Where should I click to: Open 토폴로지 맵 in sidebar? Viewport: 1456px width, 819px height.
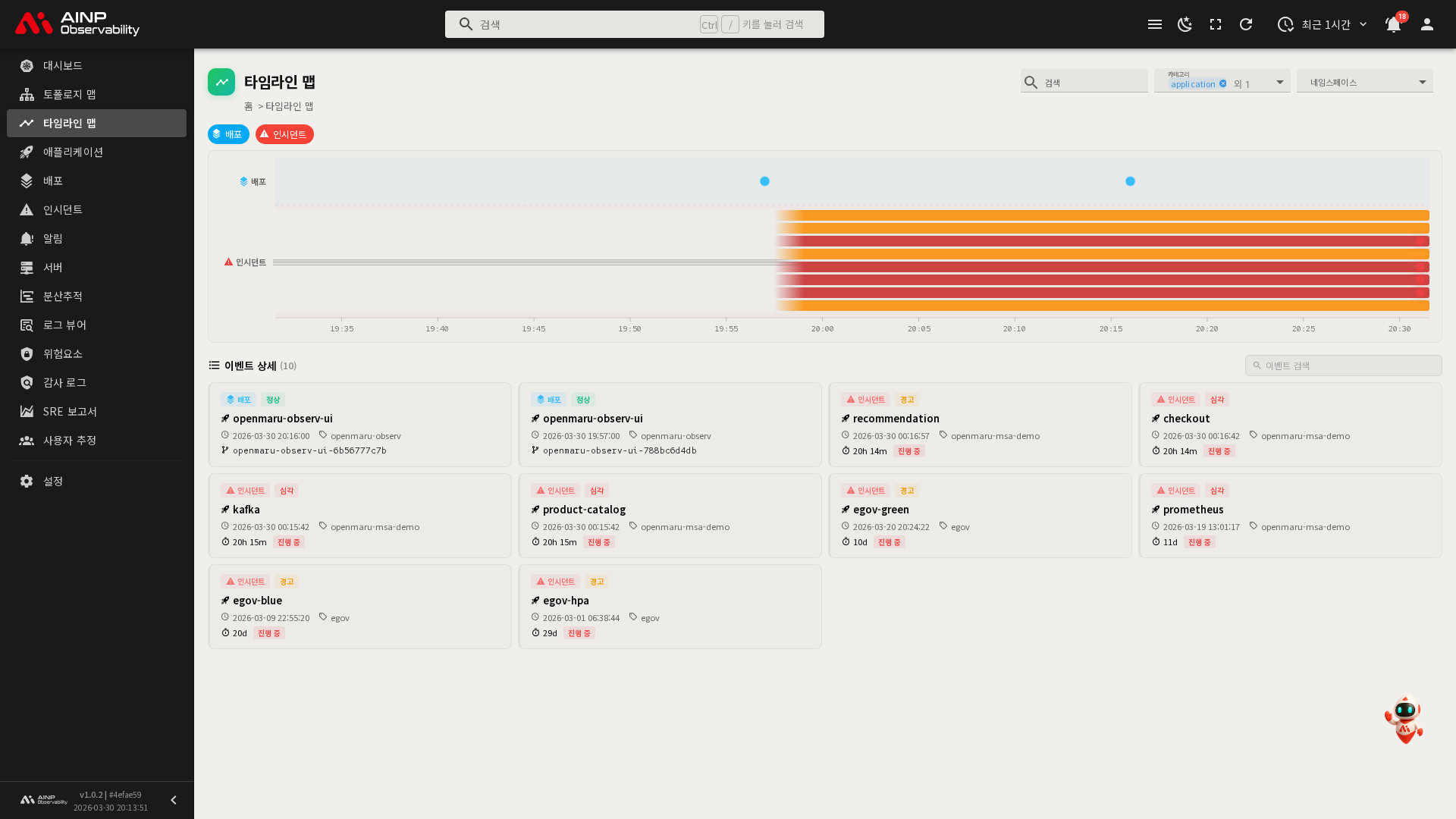[x=69, y=94]
